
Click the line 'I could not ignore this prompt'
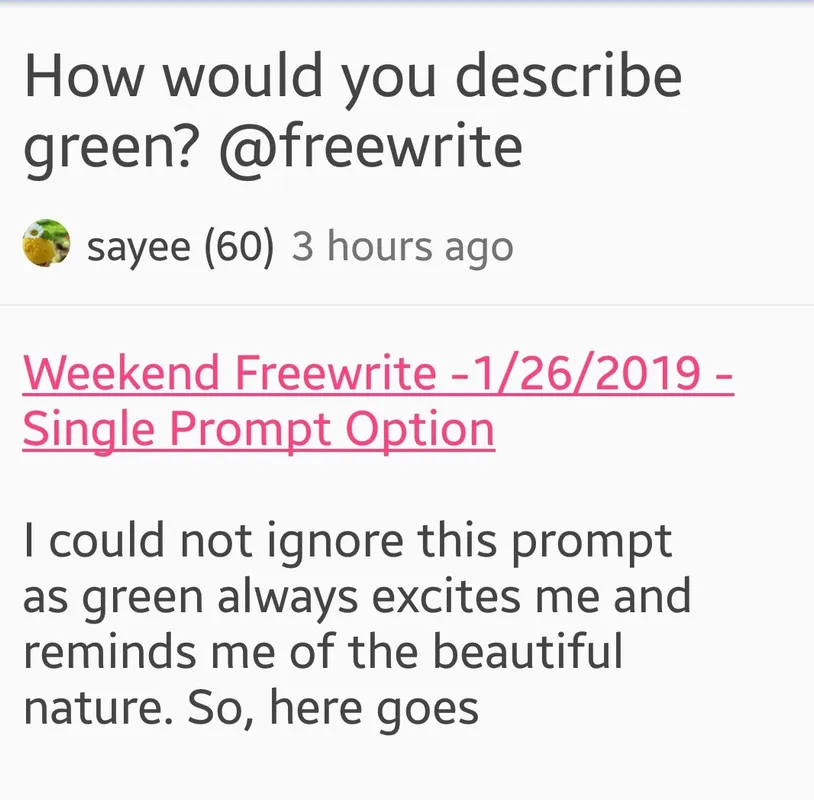[x=348, y=543]
